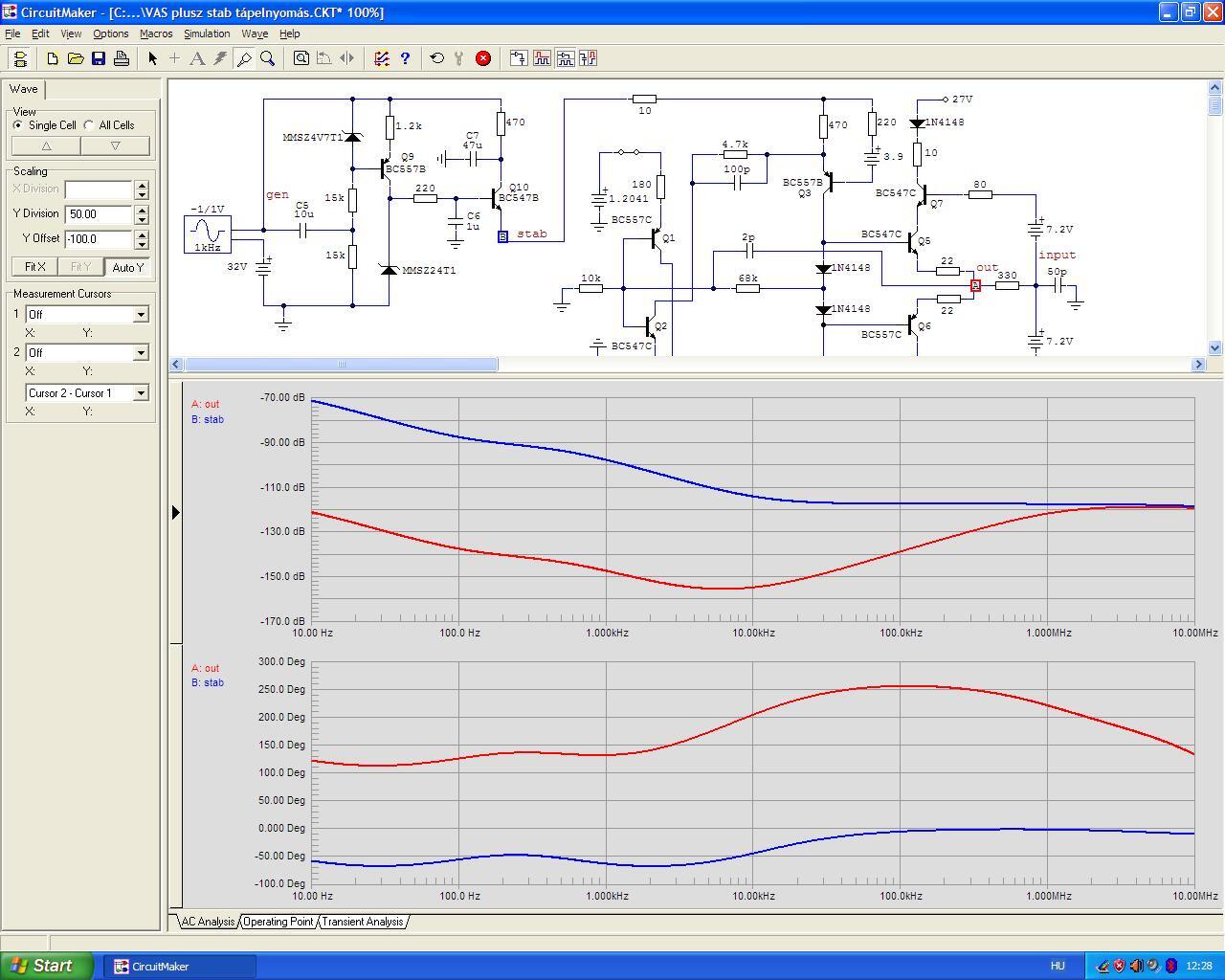Click the Windows Start button
Viewport: 1225px width, 980px height.
(x=47, y=966)
